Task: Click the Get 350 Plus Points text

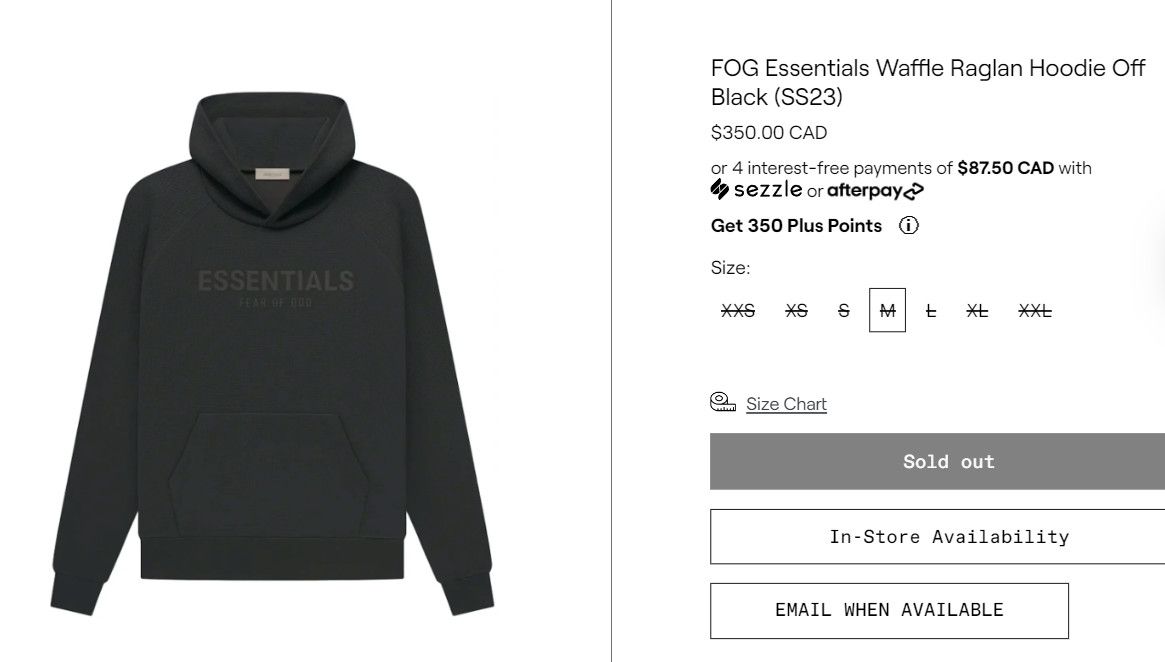Action: click(796, 226)
